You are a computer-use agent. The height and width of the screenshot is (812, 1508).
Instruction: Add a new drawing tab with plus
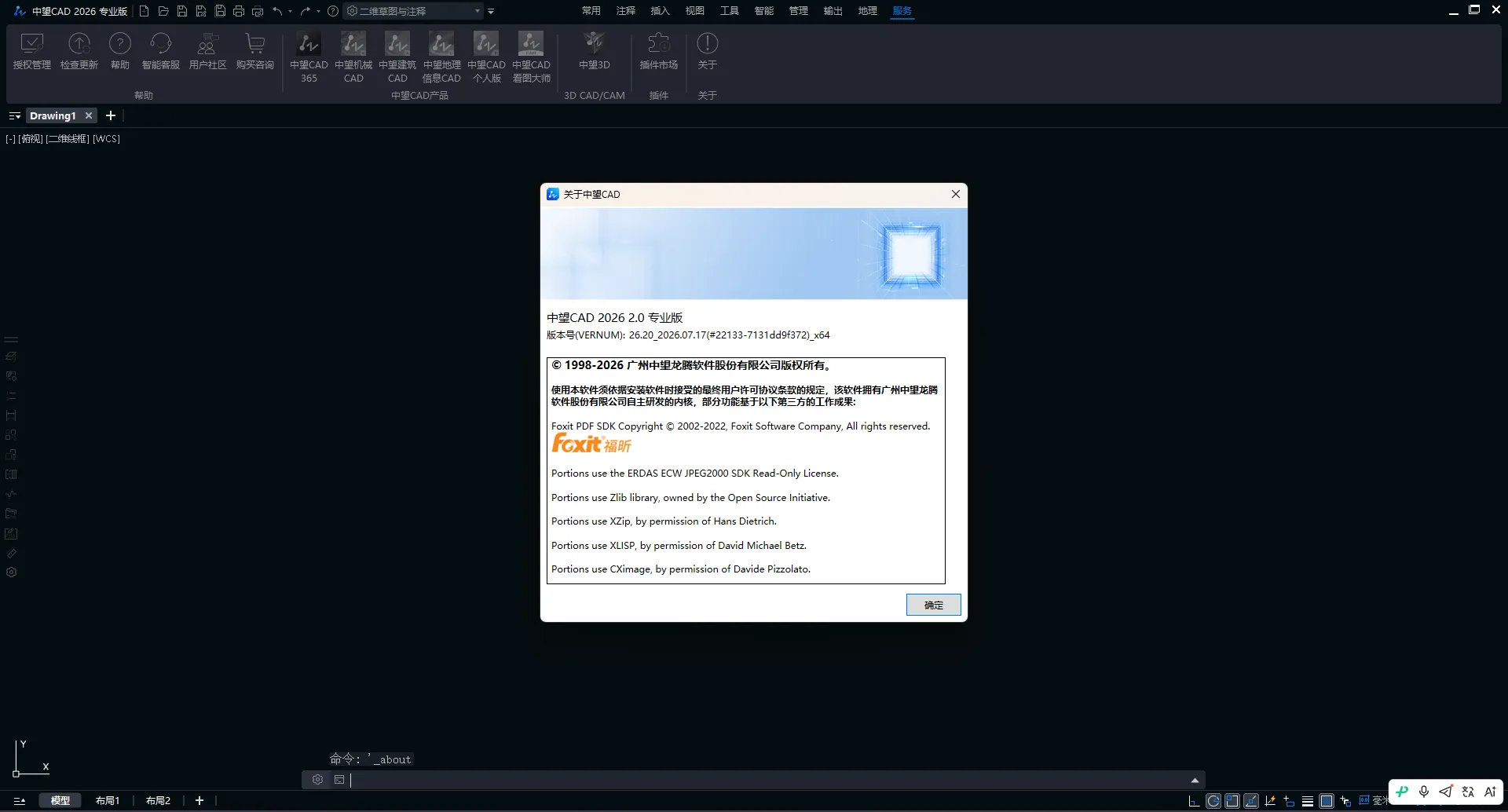[111, 115]
